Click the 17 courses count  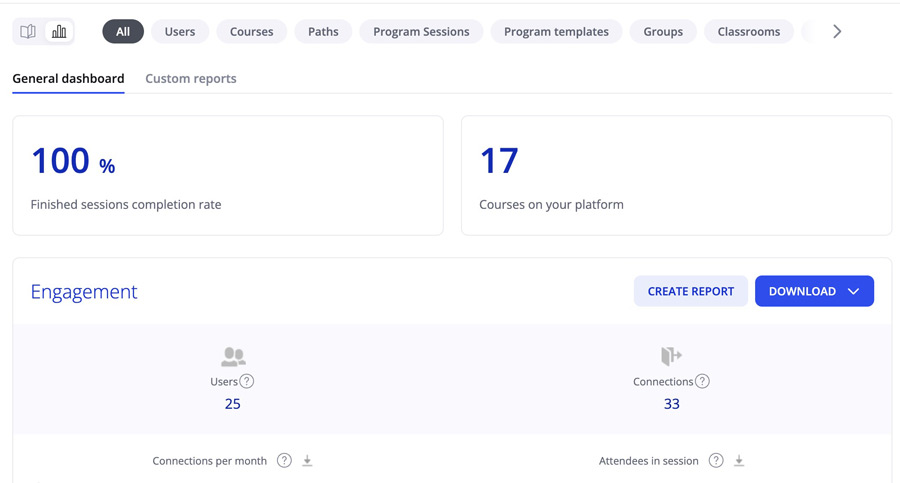pyautogui.click(x=499, y=161)
